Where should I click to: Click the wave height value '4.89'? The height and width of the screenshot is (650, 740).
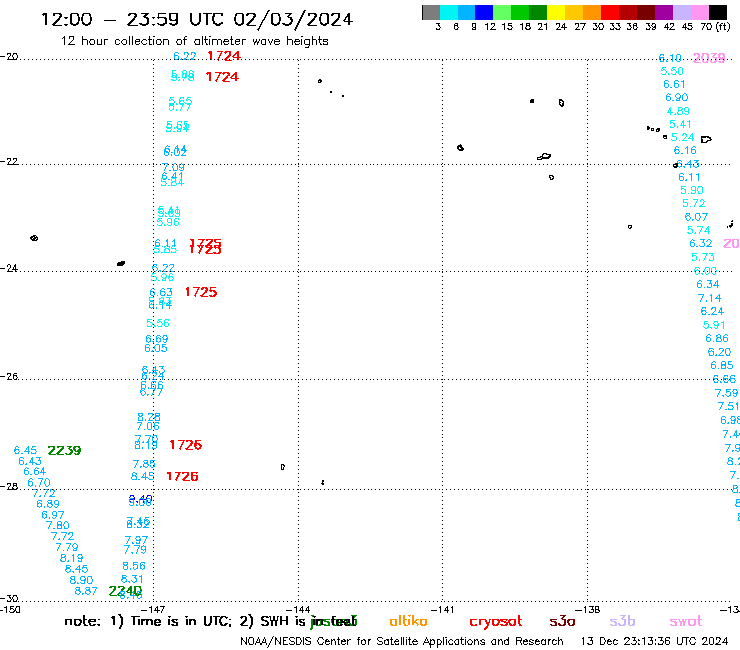678,111
